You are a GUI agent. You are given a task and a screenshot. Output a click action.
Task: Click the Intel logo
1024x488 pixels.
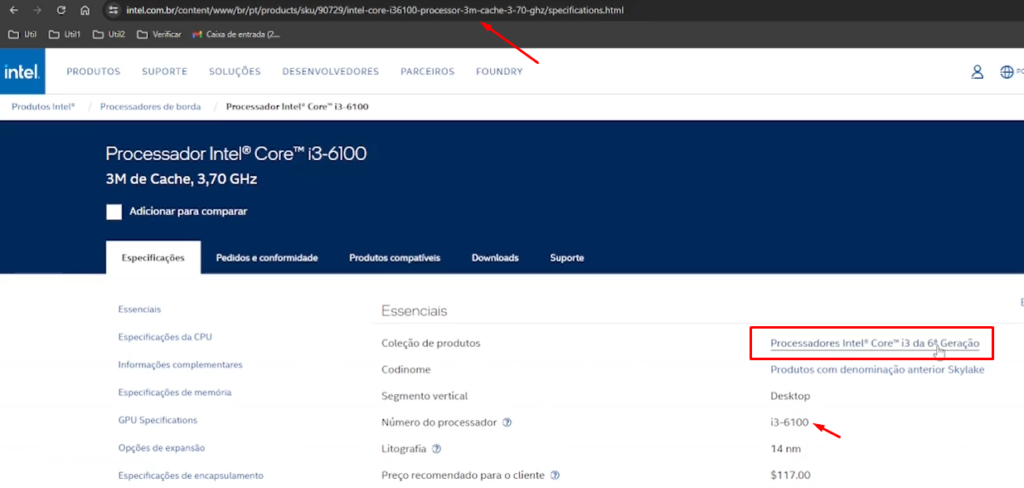click(22, 71)
